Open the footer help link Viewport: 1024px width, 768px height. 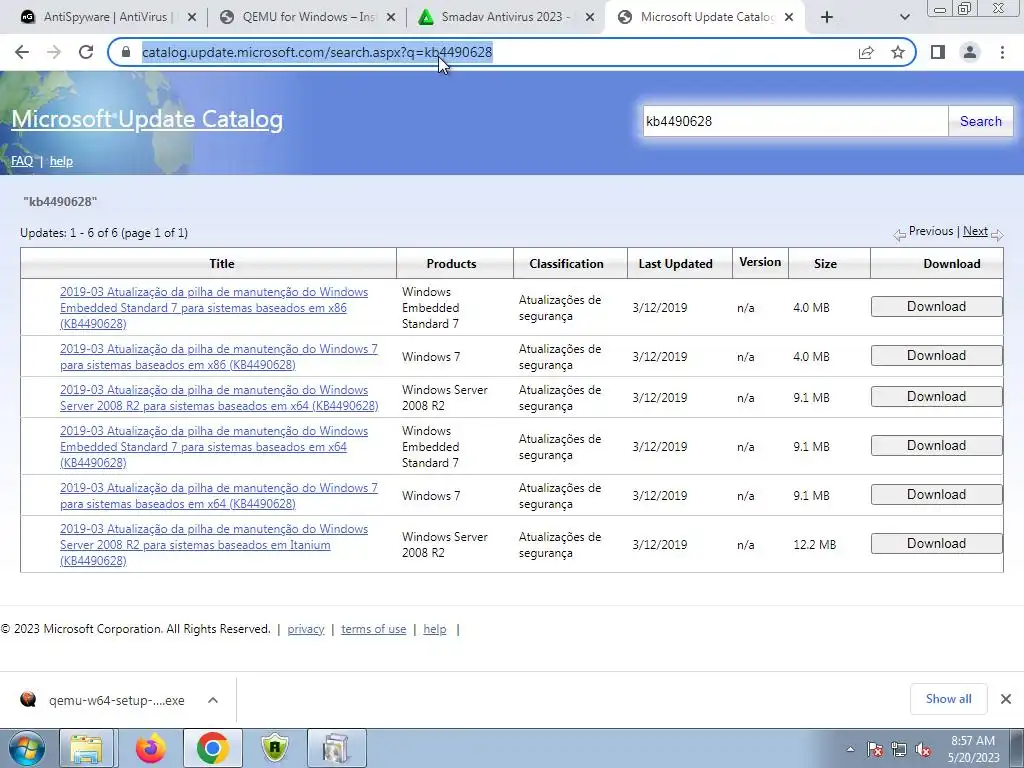tap(435, 629)
